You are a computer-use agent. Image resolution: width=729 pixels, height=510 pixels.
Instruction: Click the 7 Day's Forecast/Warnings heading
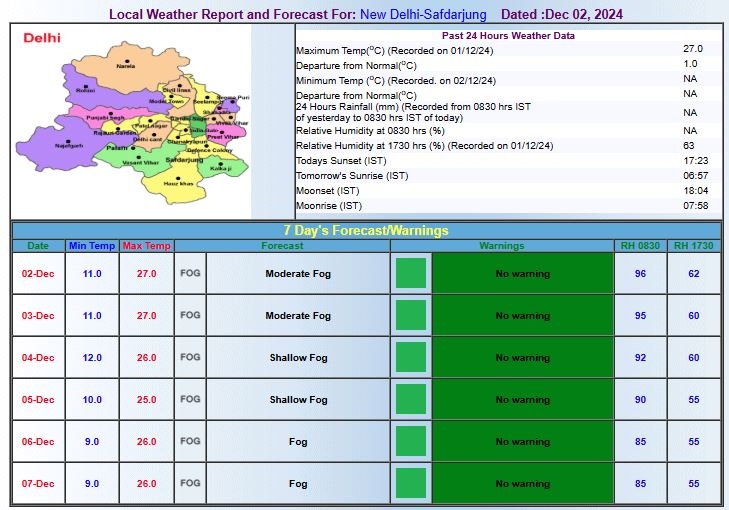366,231
